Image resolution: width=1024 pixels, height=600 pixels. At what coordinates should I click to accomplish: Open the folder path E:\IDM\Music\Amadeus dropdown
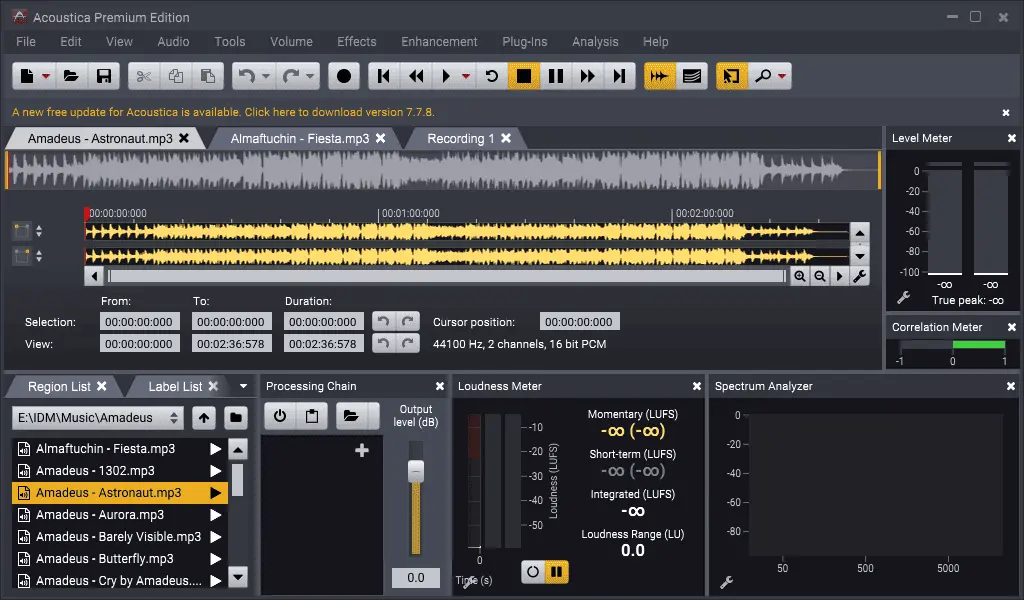[97, 418]
